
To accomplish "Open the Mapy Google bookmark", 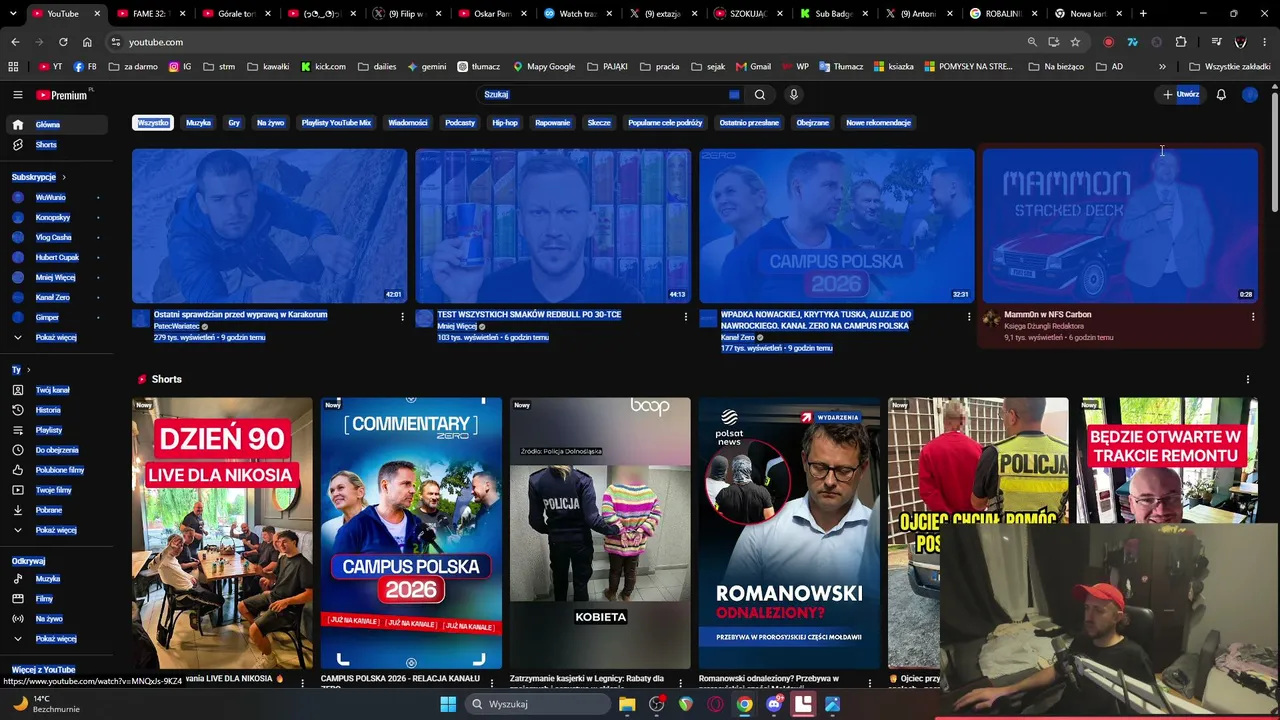I will pos(544,67).
